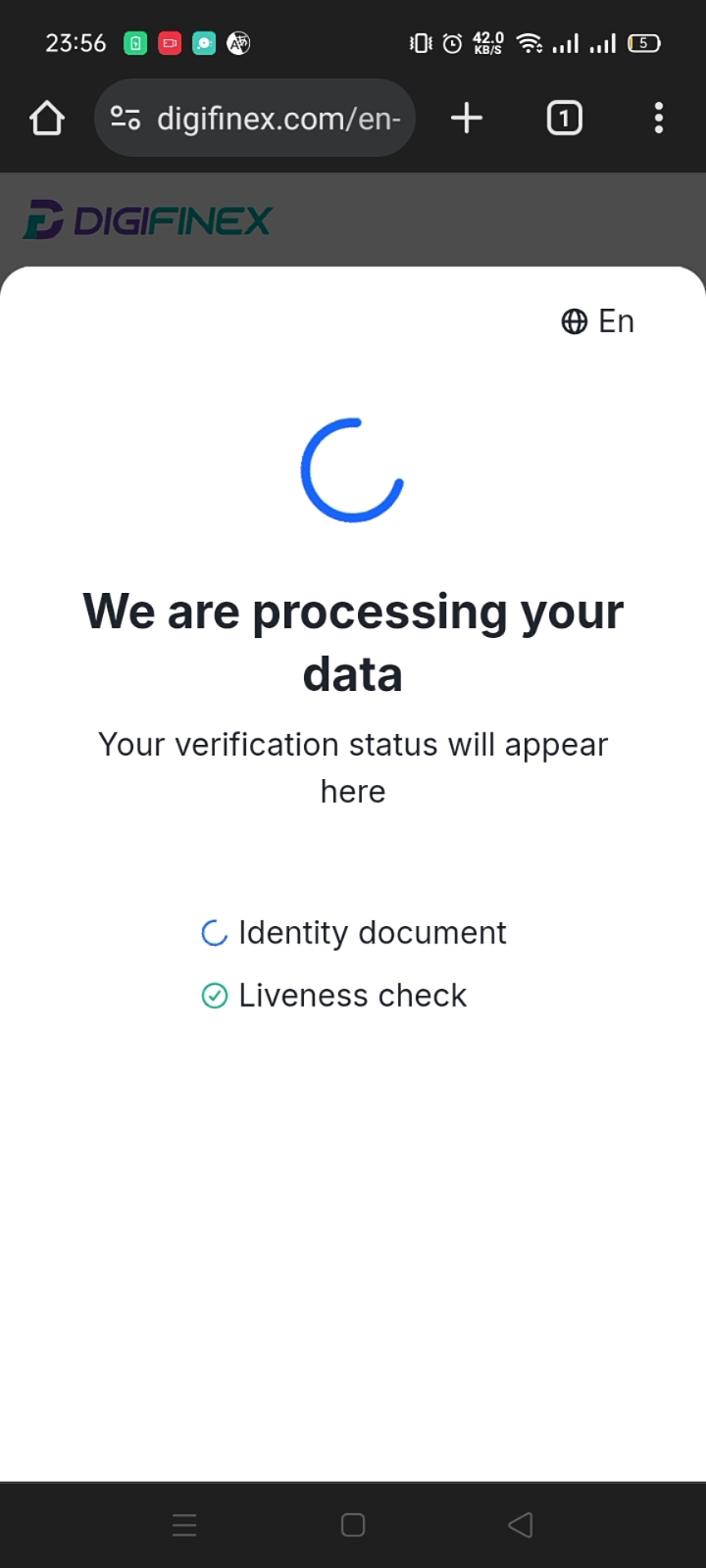Select the Liveness check status item
This screenshot has width=706, height=1568.
coord(352,996)
